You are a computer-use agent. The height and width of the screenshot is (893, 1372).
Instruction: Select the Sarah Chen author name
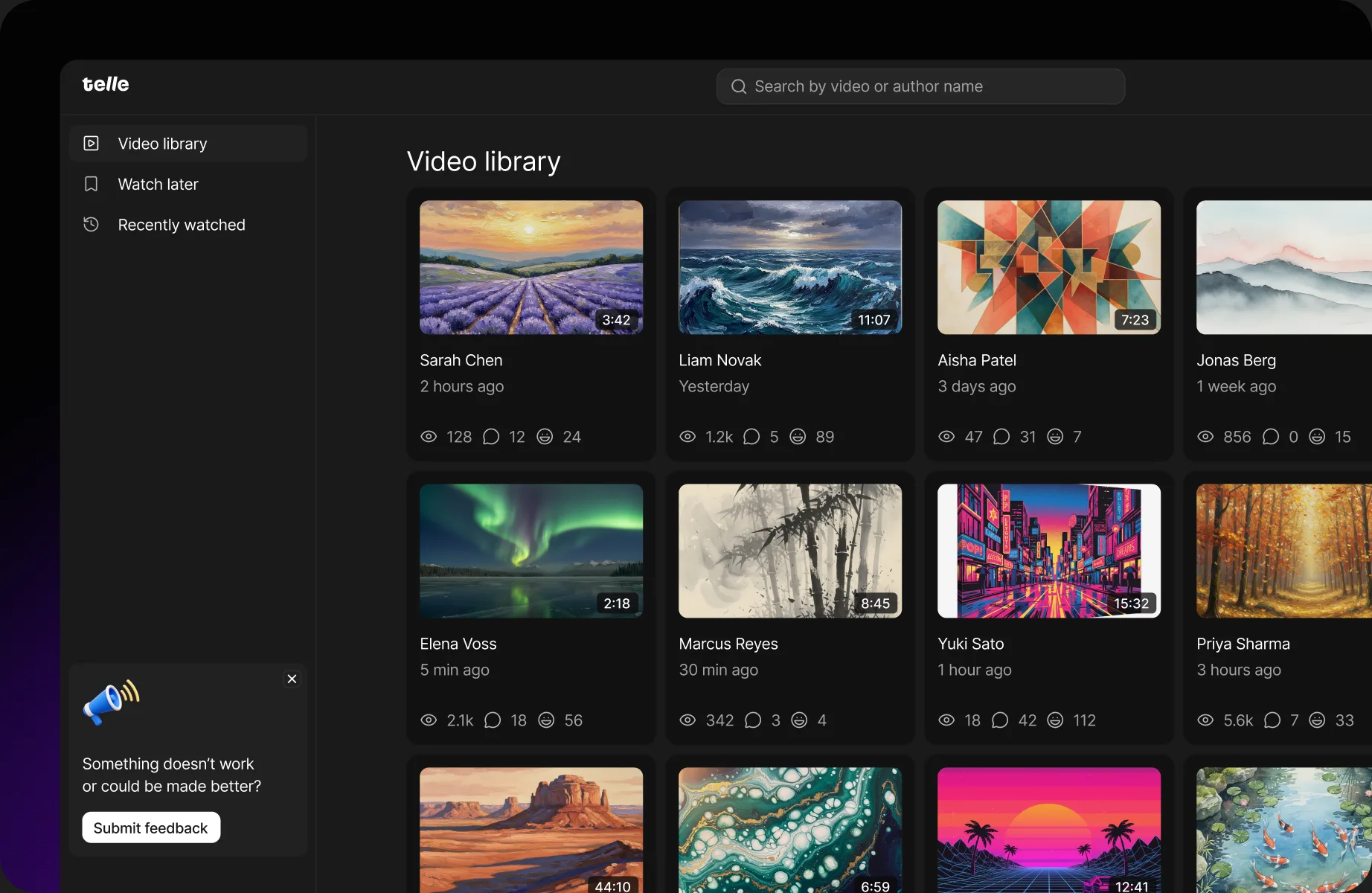(461, 360)
